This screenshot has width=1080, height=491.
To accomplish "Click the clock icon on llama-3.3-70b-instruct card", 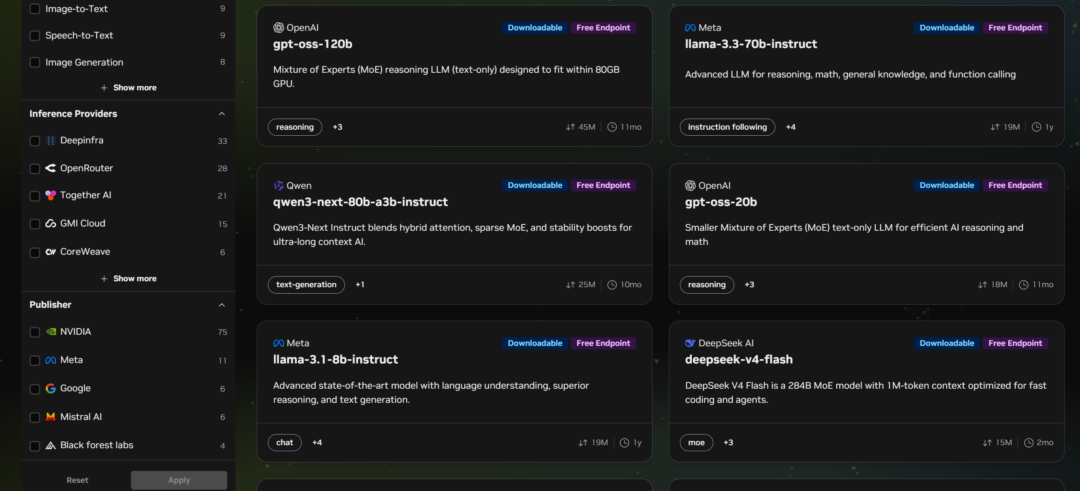I will coord(1037,127).
